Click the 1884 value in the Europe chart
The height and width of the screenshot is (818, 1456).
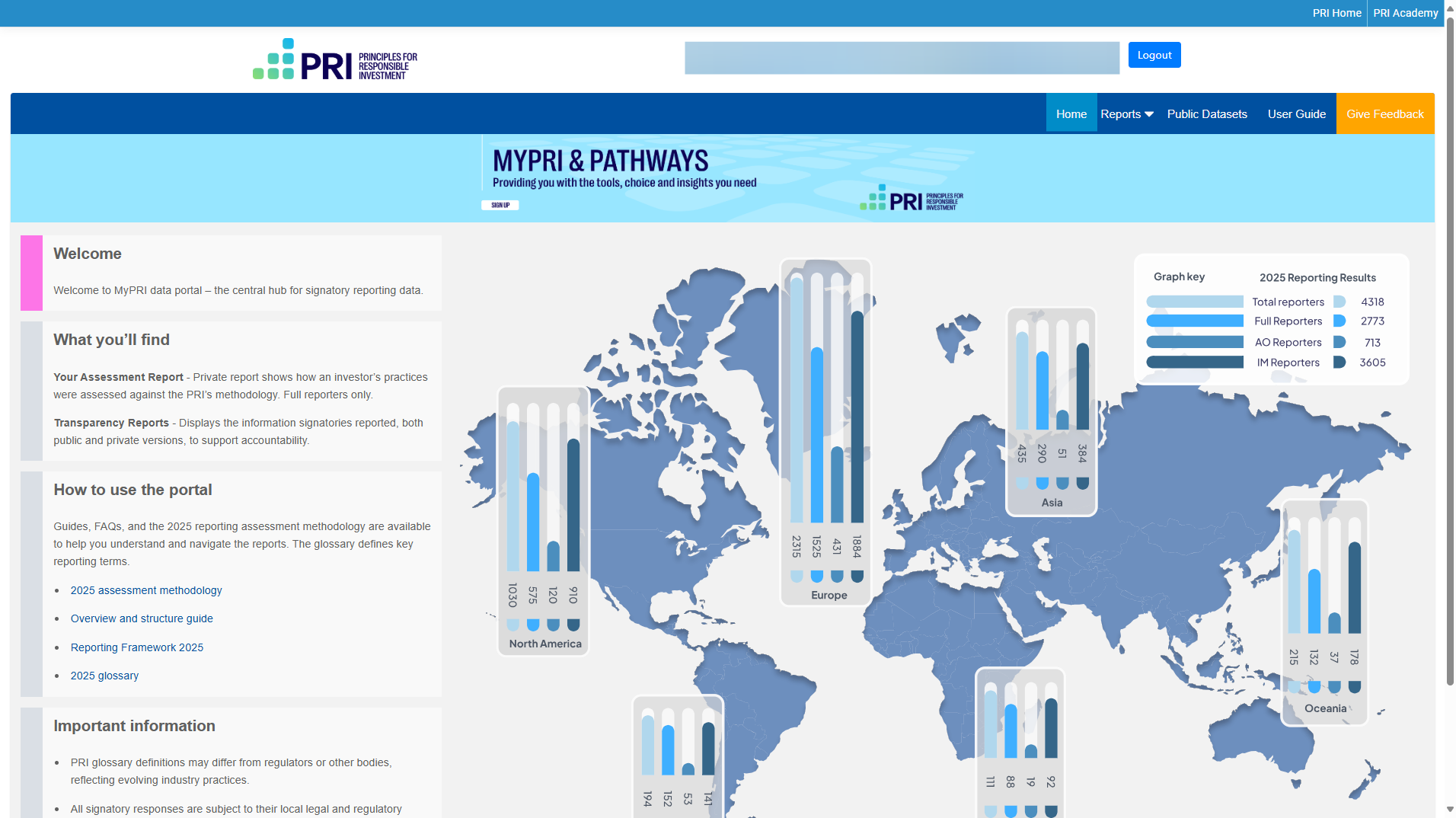point(857,547)
